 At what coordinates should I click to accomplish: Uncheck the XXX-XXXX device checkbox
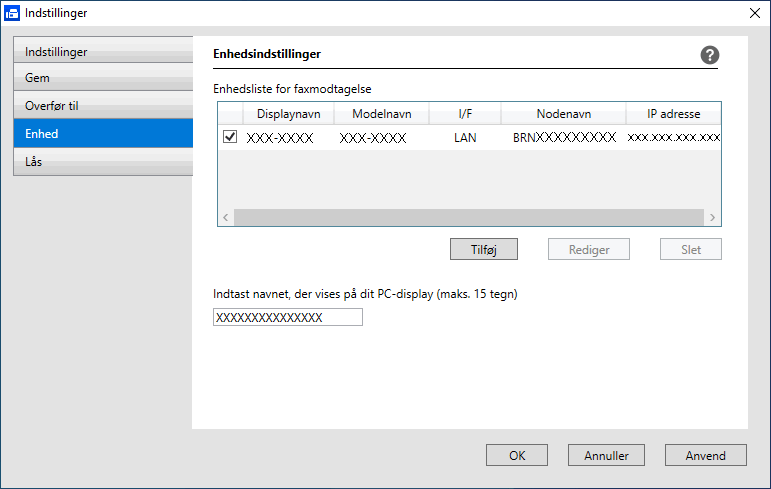[x=230, y=137]
